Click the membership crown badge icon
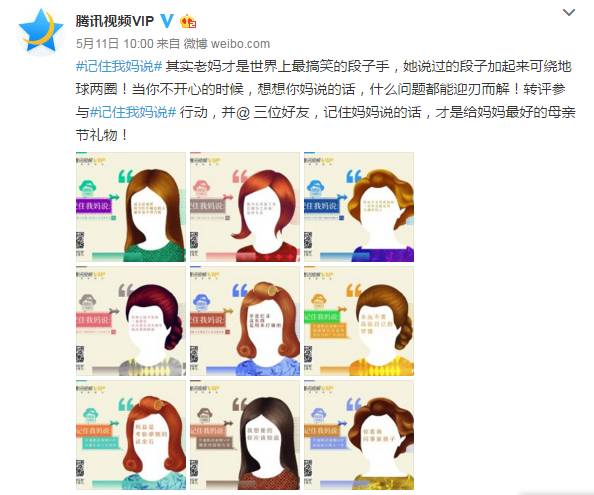Image resolution: width=594 pixels, height=495 pixels. [x=188, y=21]
